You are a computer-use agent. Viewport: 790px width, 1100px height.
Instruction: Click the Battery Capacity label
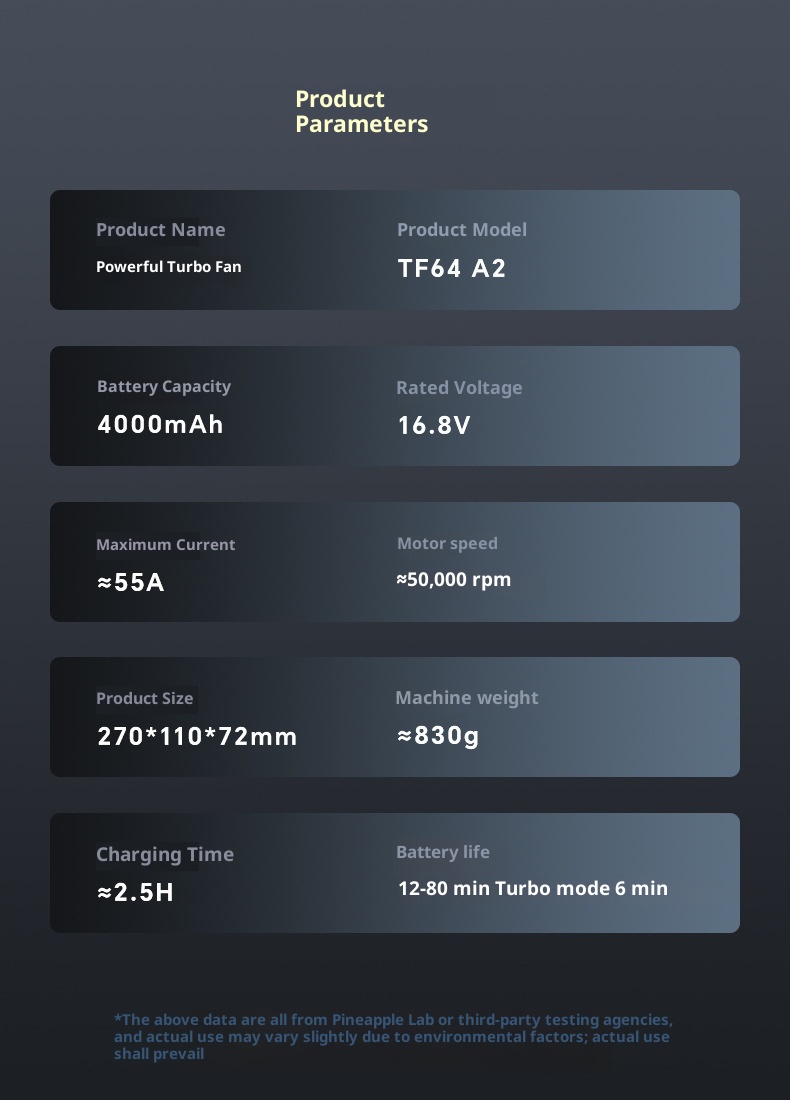click(163, 387)
